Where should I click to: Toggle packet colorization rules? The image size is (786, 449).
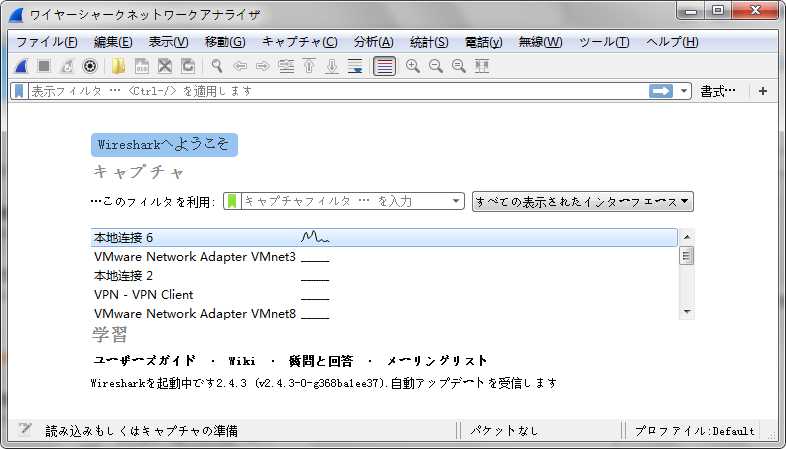coord(384,66)
